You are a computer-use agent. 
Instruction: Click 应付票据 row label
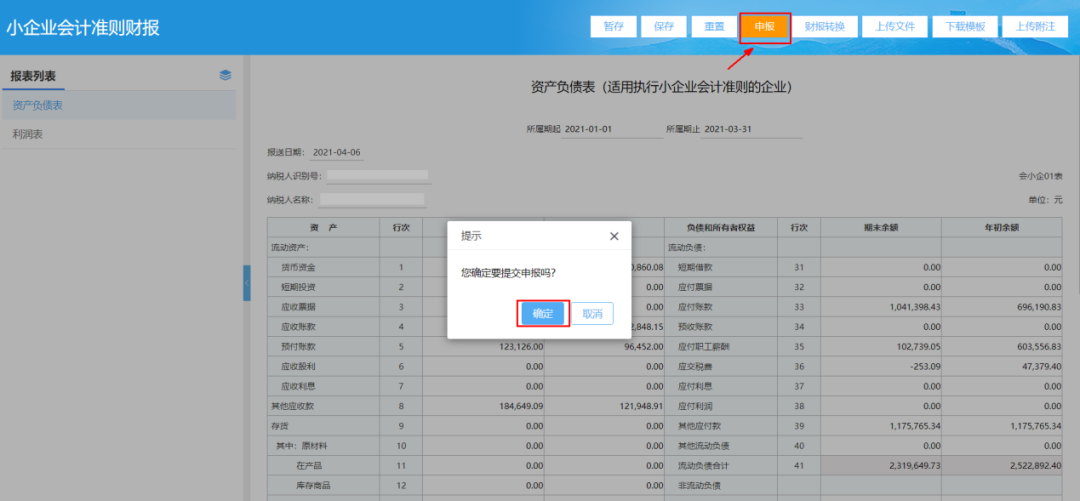[695, 287]
